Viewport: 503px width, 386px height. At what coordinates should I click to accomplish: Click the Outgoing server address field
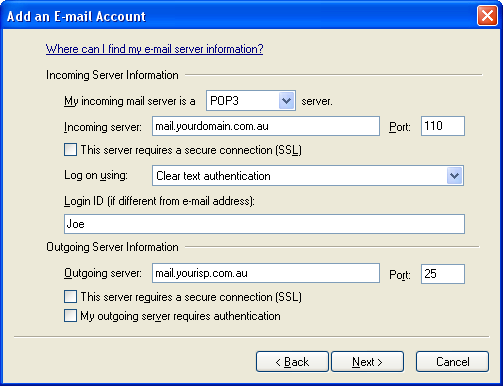(266, 273)
